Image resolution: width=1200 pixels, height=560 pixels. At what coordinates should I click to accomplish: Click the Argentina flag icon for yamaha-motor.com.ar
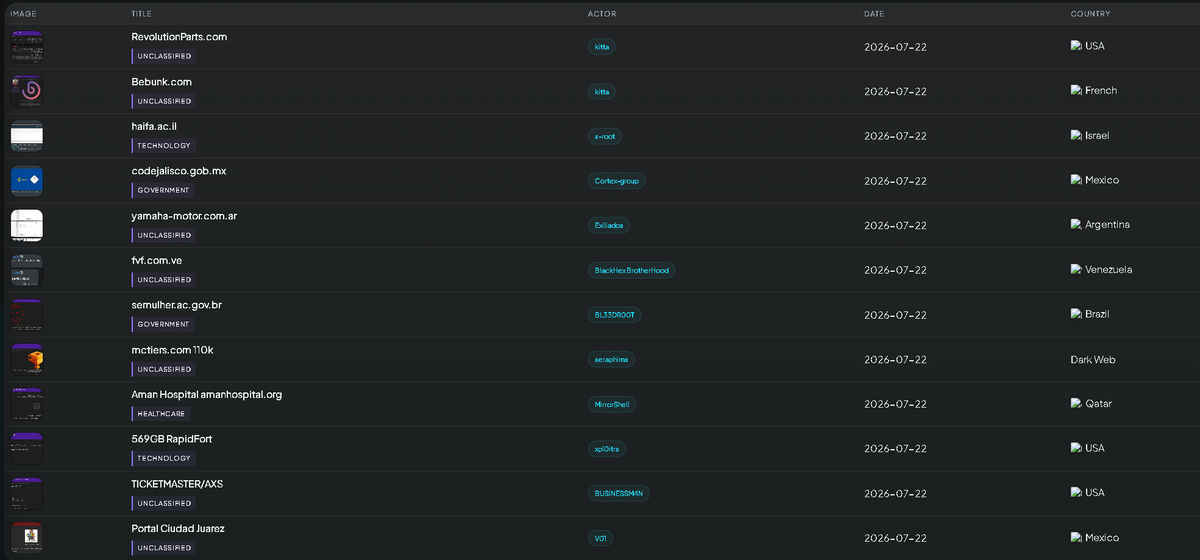pos(1076,224)
